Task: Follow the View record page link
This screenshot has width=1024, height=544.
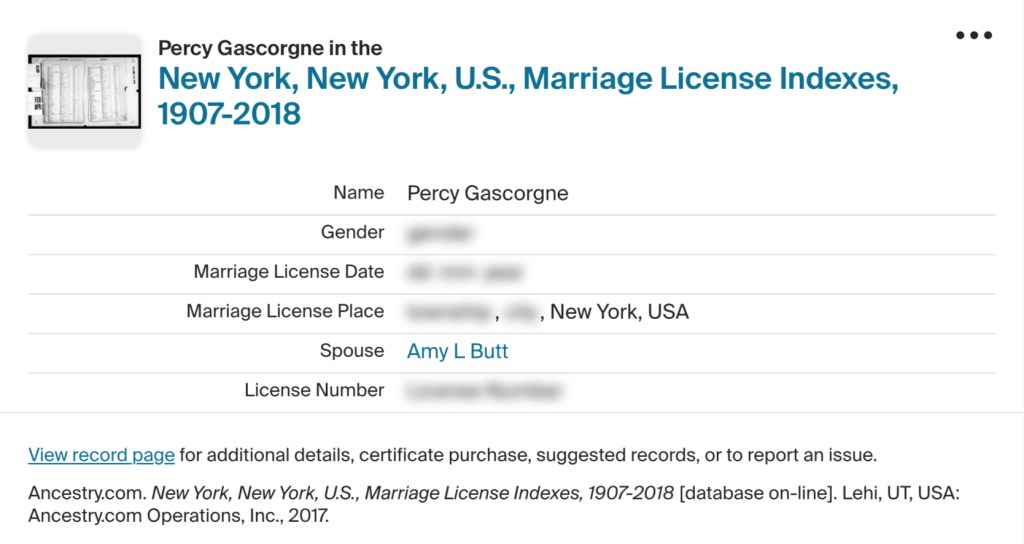Action: [101, 455]
